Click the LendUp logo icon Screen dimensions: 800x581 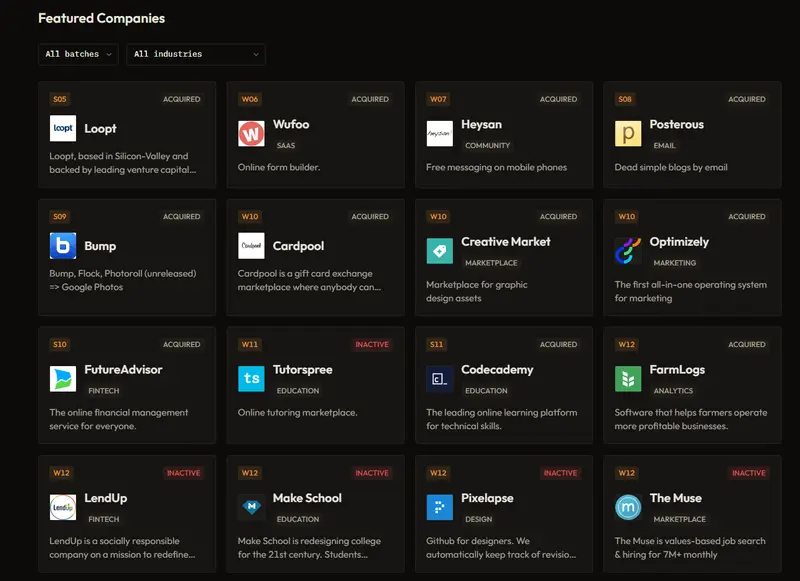[x=63, y=508]
